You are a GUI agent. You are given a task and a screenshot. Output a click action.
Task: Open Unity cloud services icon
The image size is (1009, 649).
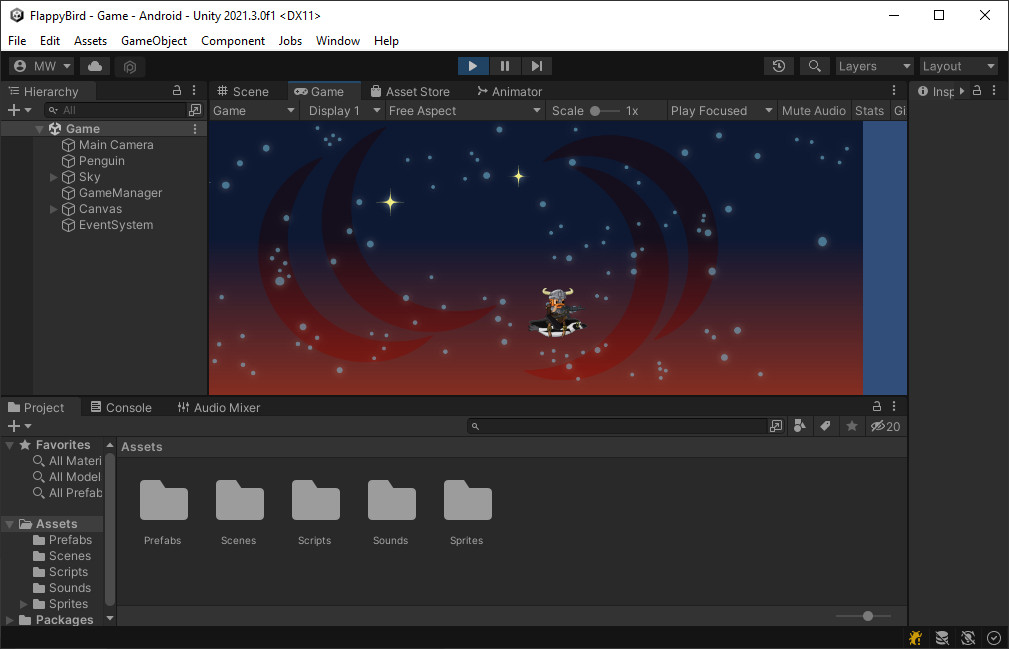[95, 66]
